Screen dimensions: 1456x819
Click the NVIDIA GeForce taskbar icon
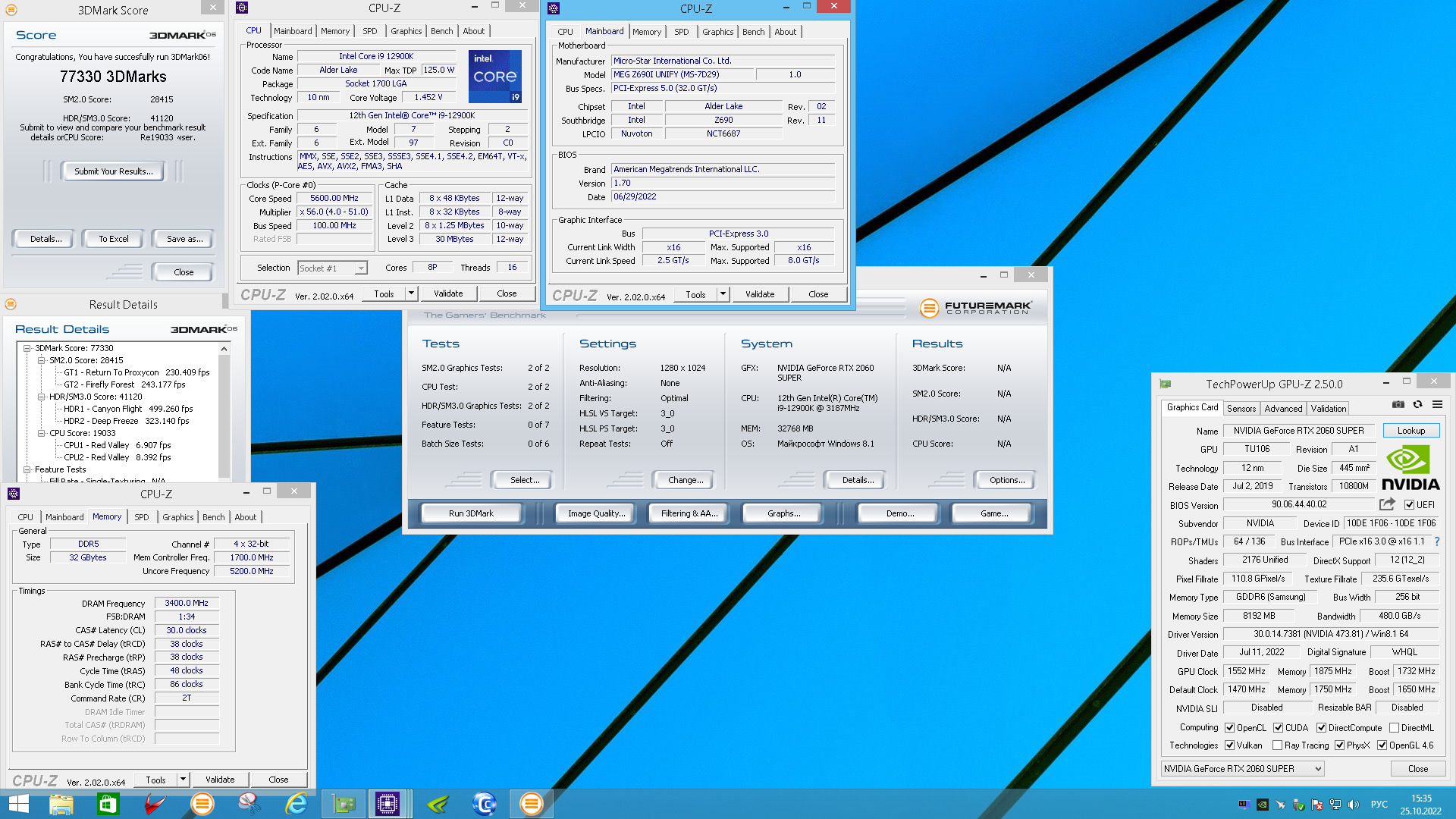438,804
